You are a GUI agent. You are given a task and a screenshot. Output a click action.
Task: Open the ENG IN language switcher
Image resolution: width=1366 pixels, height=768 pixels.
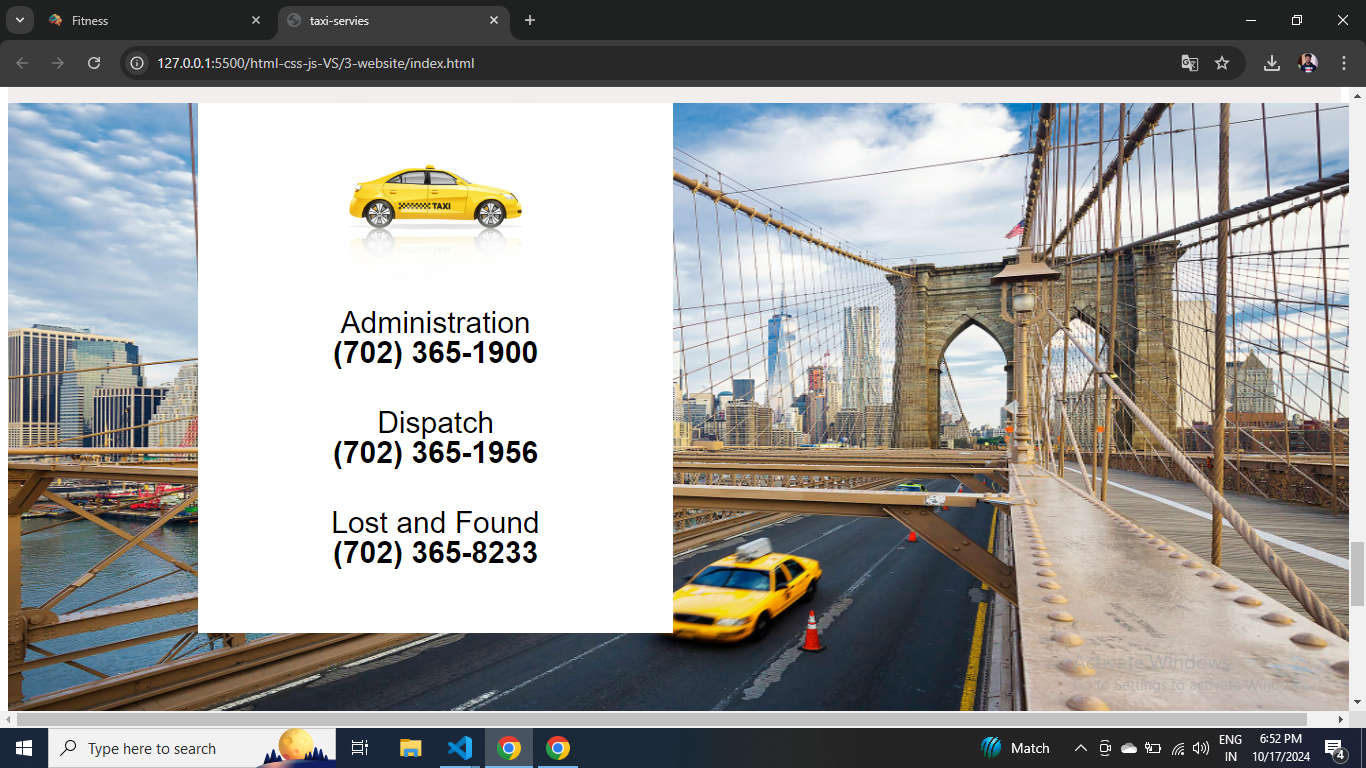click(1231, 748)
